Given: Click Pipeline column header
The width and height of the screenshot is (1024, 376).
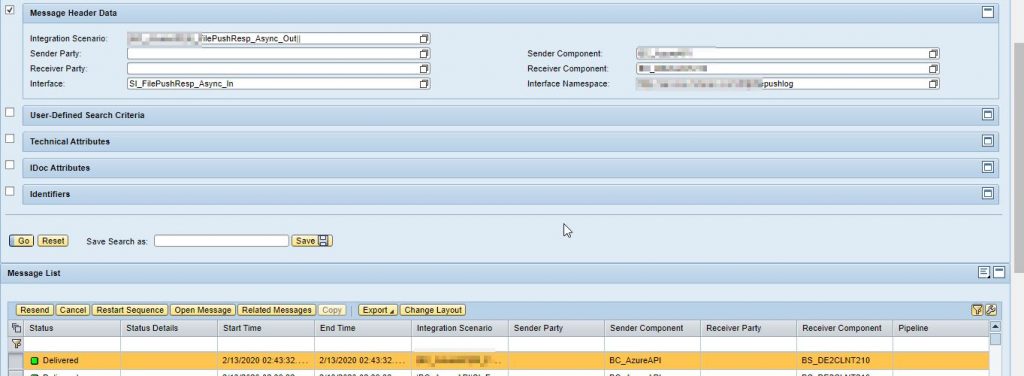Looking at the screenshot, I should coord(940,328).
